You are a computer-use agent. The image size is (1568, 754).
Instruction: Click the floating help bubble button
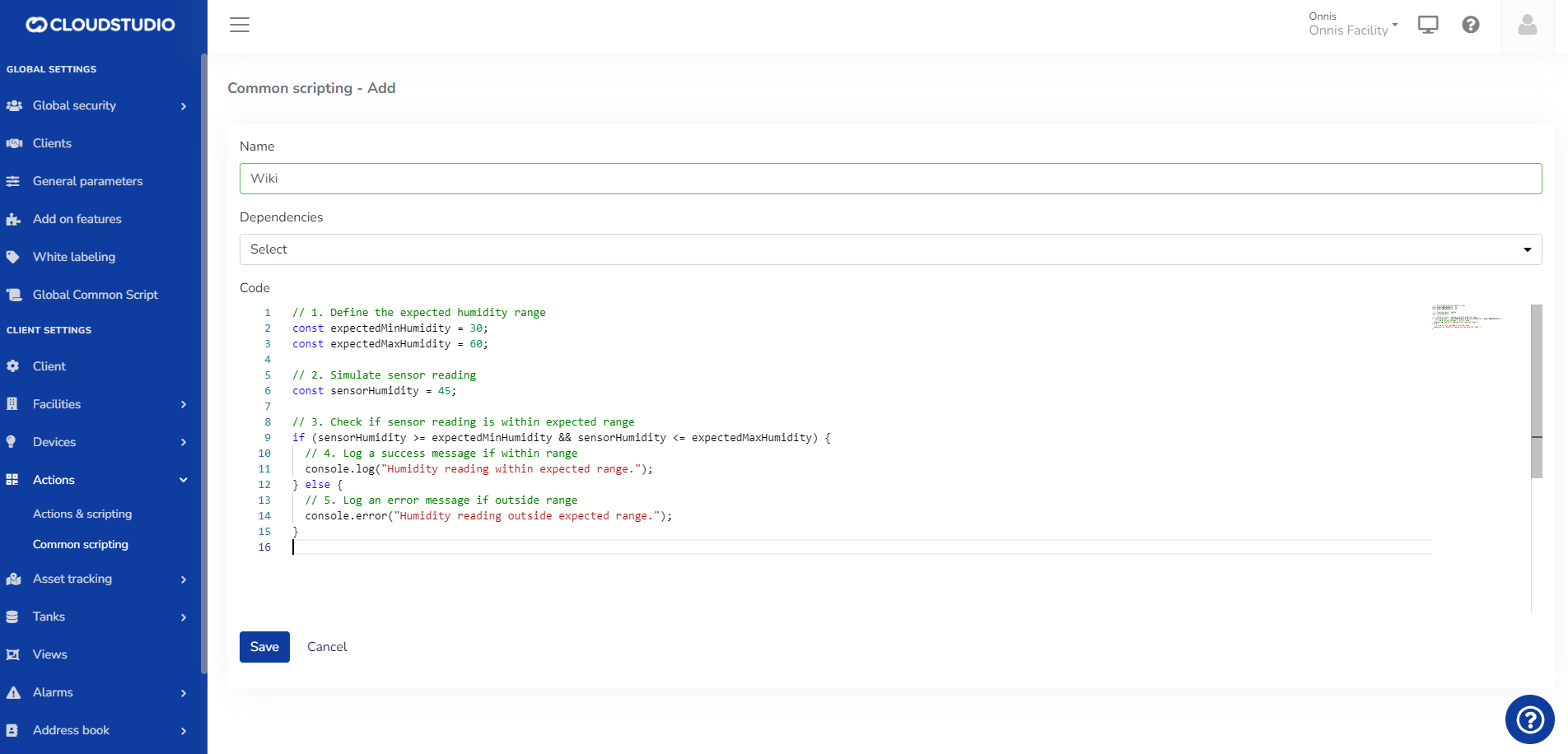point(1529,720)
